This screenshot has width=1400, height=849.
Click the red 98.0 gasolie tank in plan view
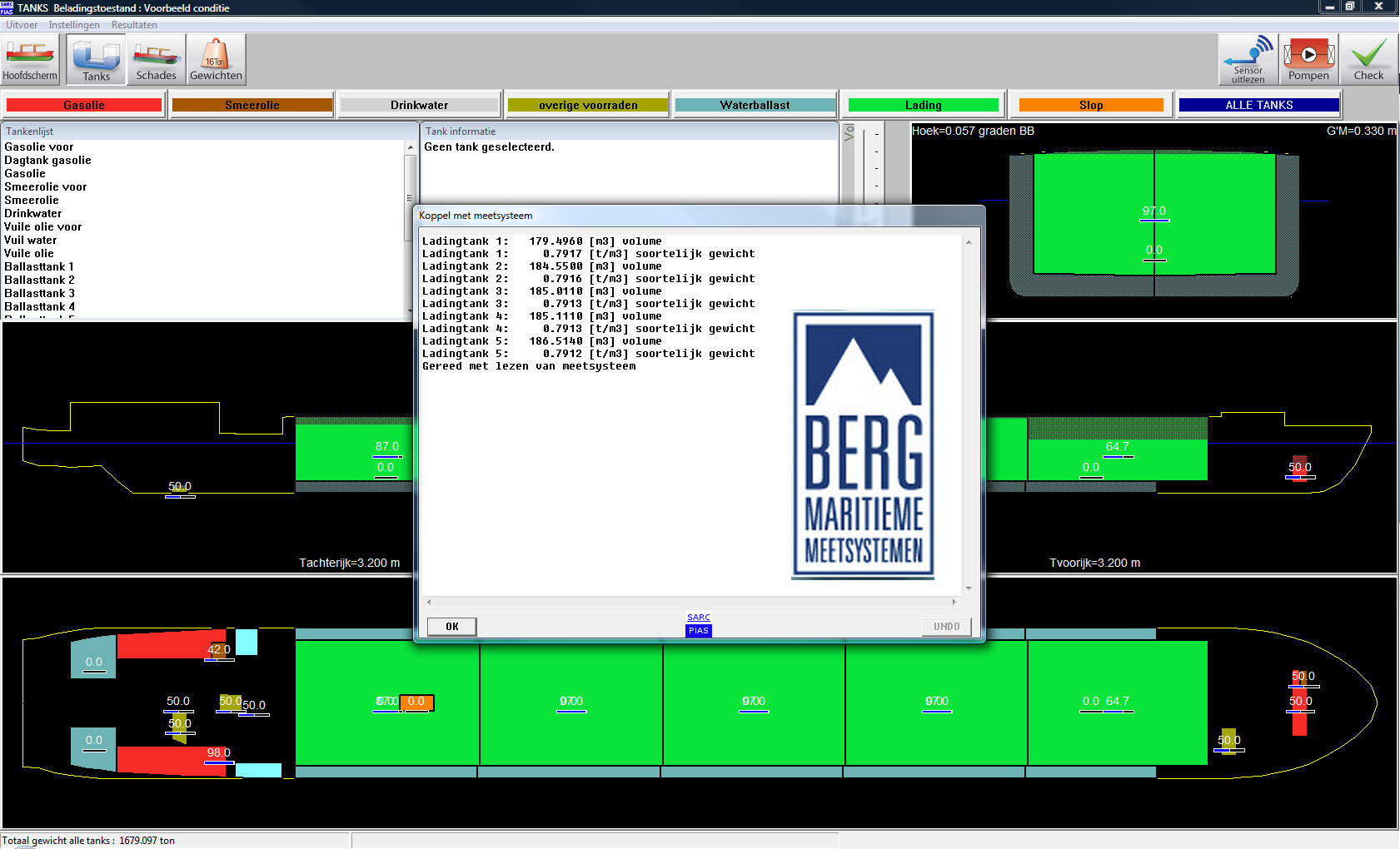(x=171, y=761)
